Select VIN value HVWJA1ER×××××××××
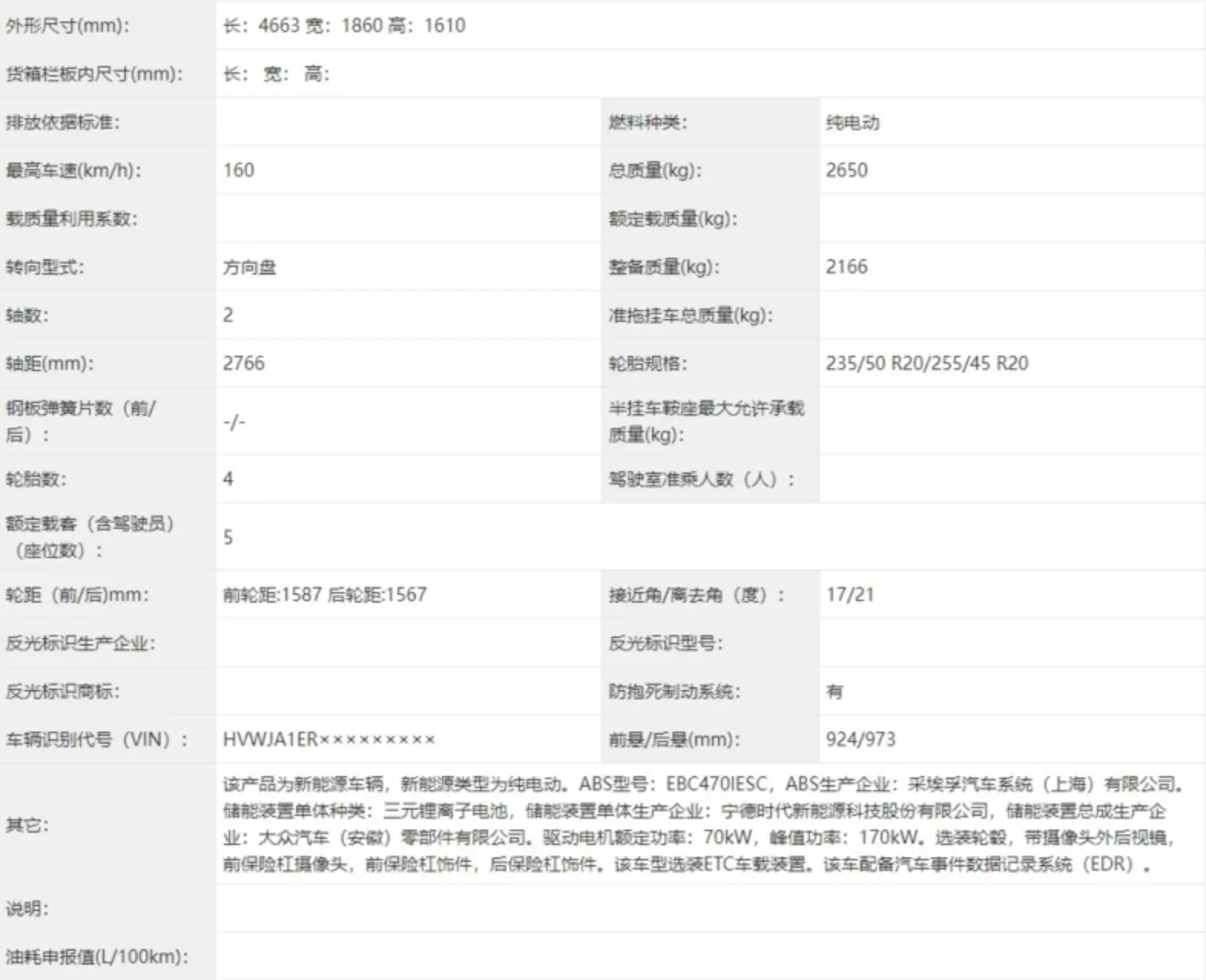 pyautogui.click(x=329, y=739)
